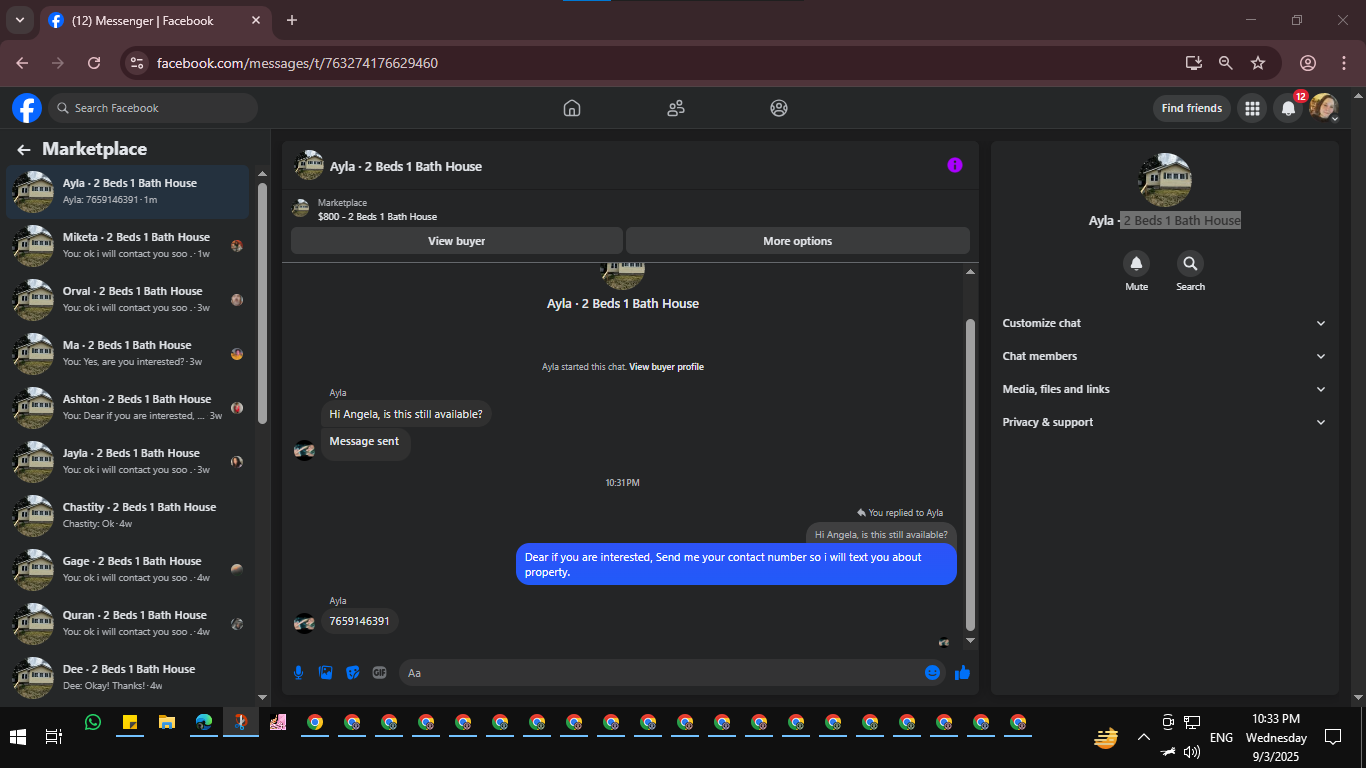Open the GIF picker in the composer
Screen dimensions: 1366x768
click(x=379, y=673)
